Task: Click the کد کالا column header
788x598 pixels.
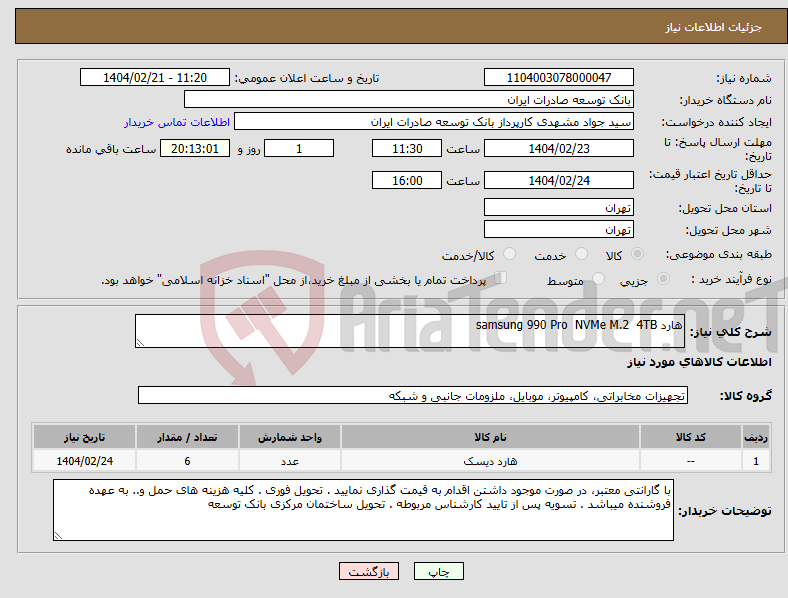Action: (x=691, y=437)
